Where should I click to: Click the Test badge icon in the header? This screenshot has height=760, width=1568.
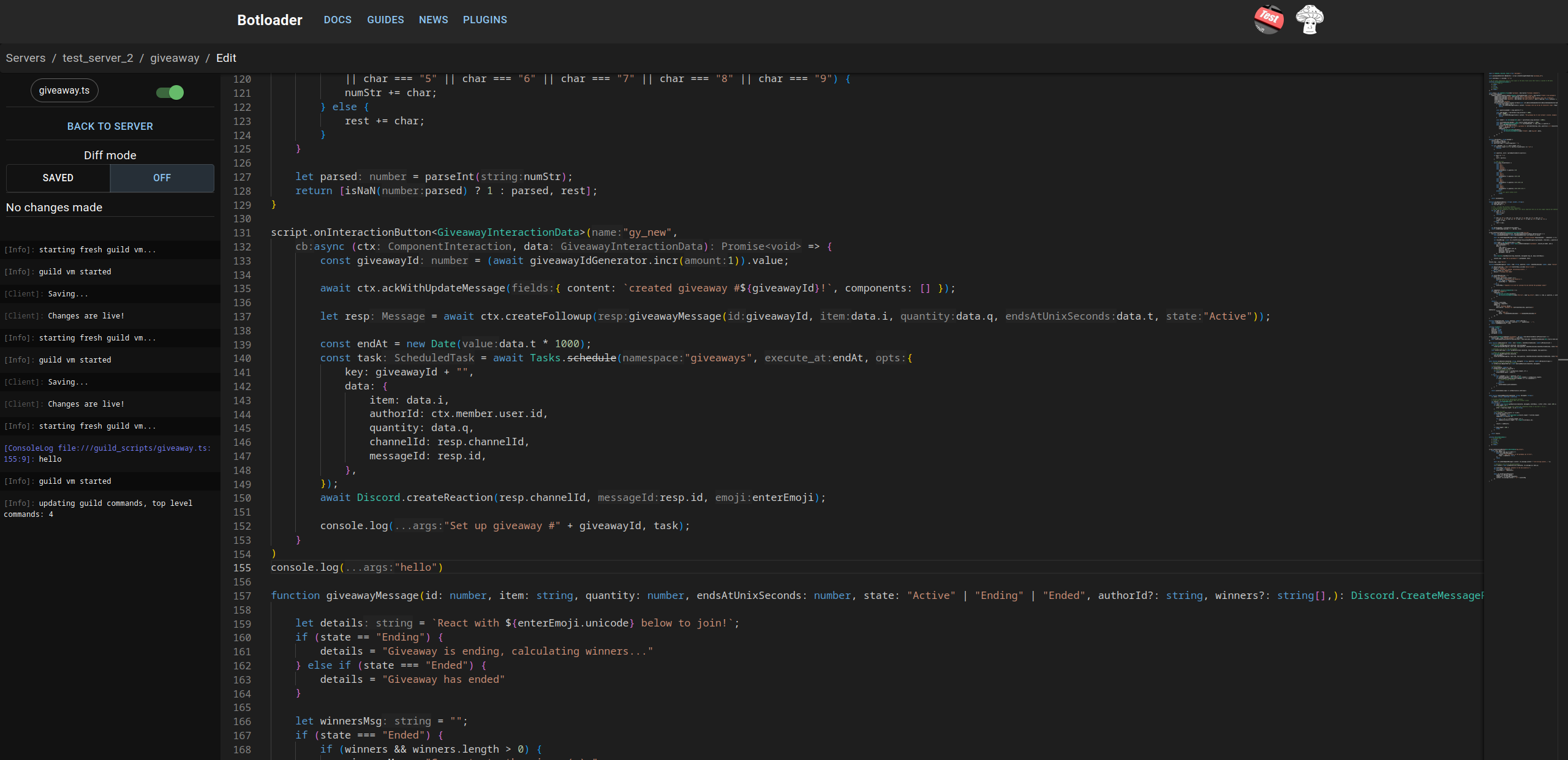[1268, 20]
